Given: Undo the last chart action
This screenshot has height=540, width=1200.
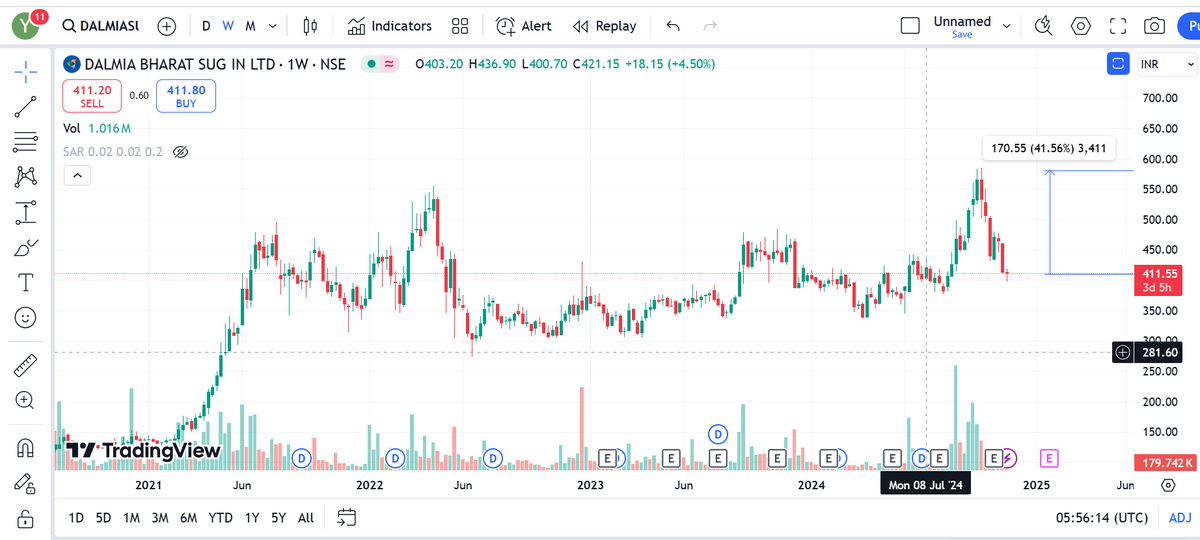Looking at the screenshot, I should click(673, 26).
